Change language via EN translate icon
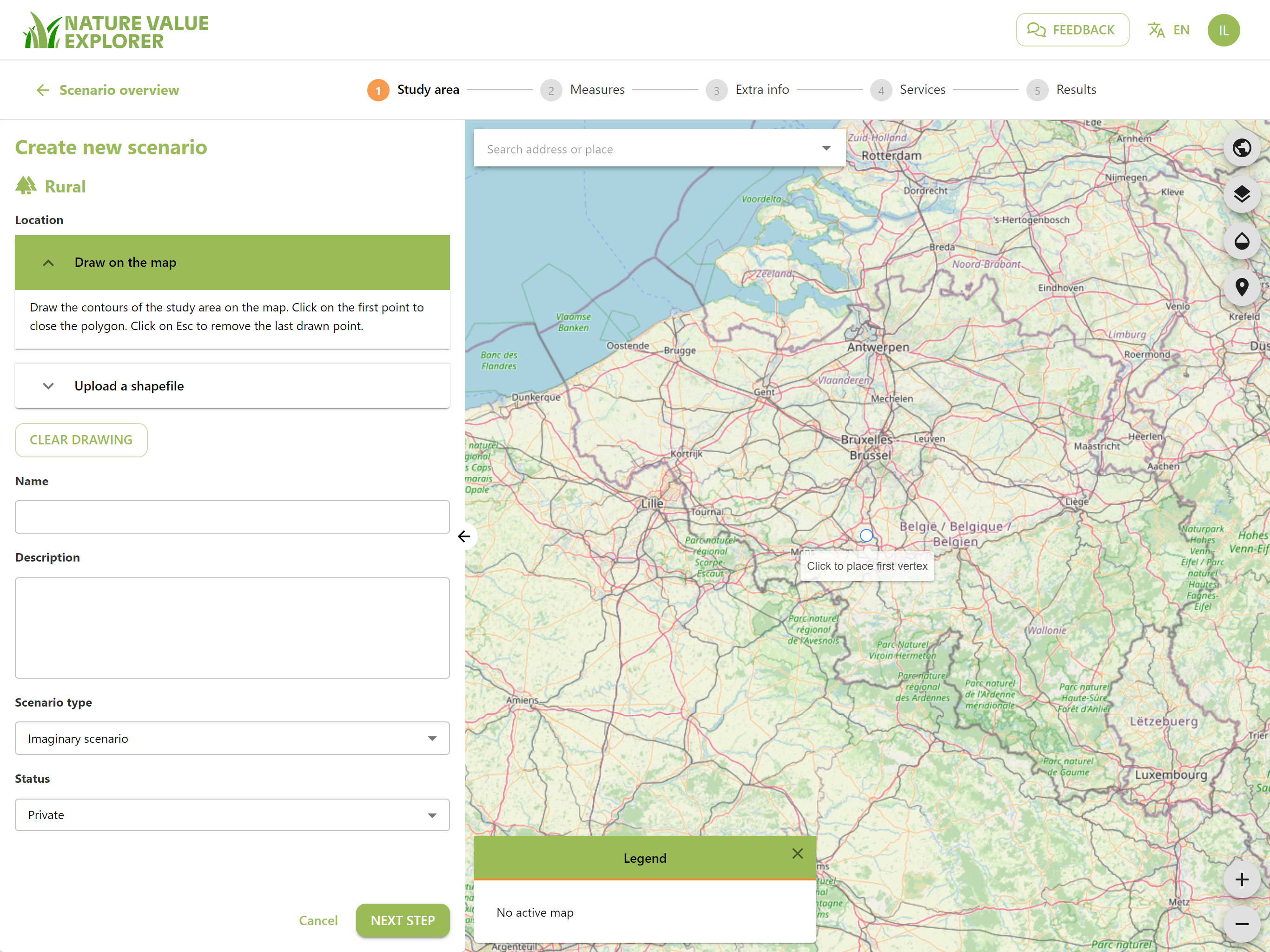 pos(1168,30)
